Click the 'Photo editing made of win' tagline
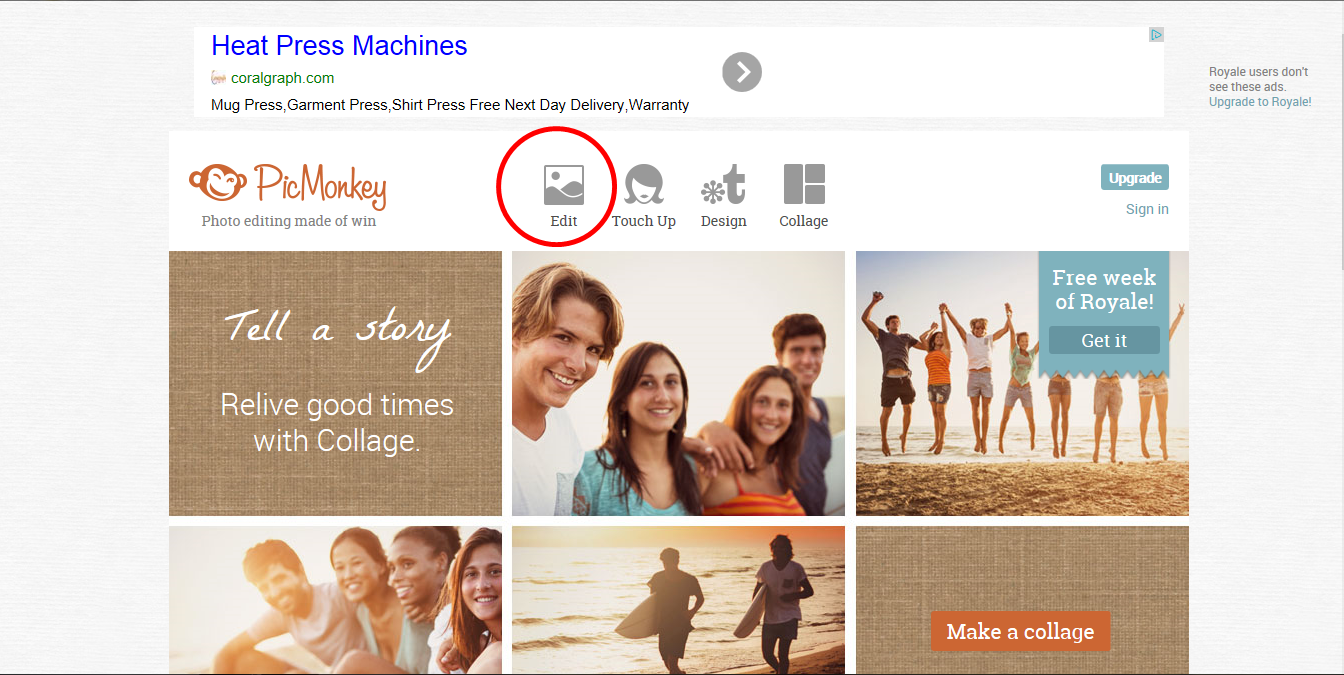 (289, 221)
